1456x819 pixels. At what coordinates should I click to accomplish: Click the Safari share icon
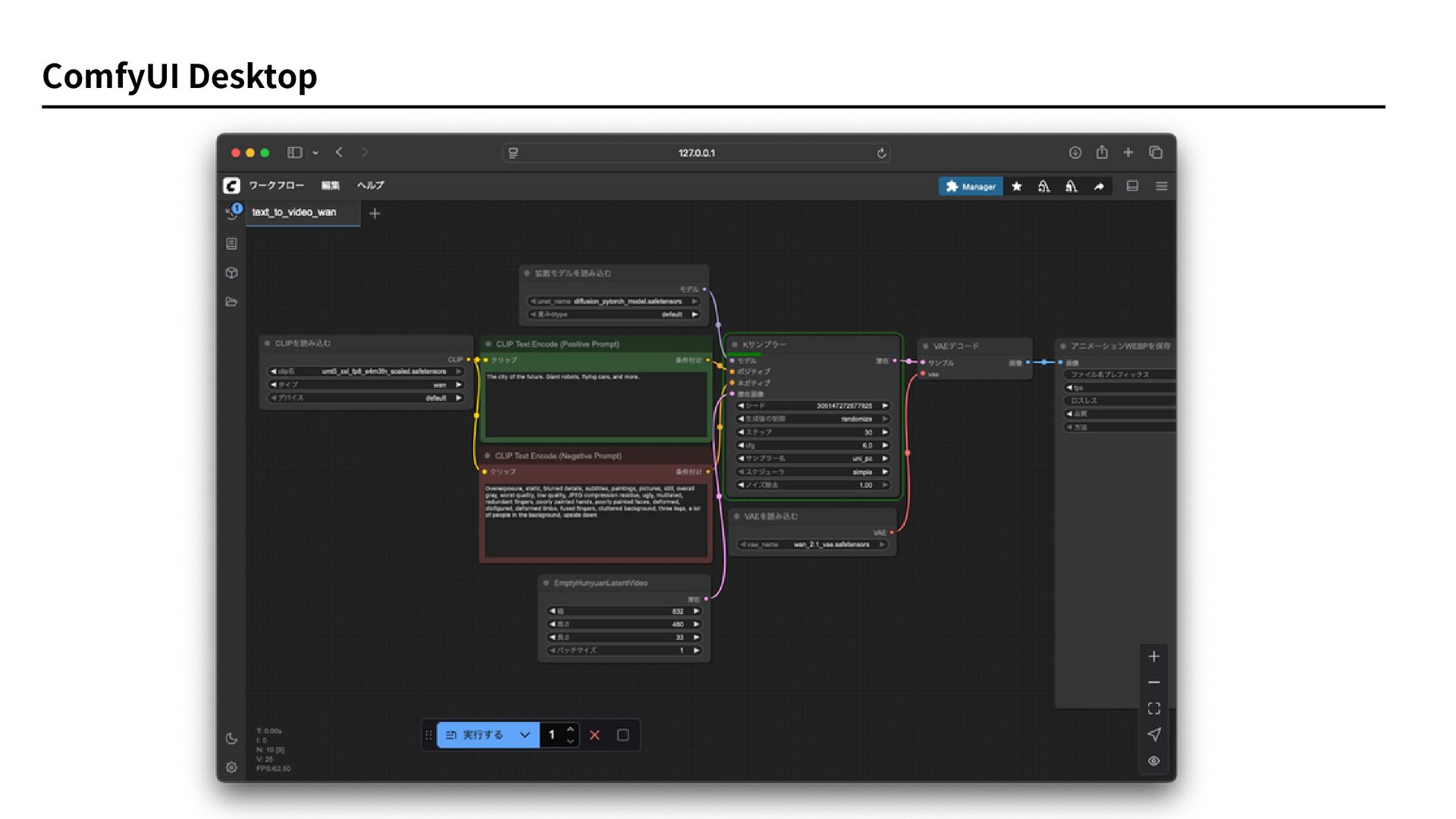coord(1102,152)
